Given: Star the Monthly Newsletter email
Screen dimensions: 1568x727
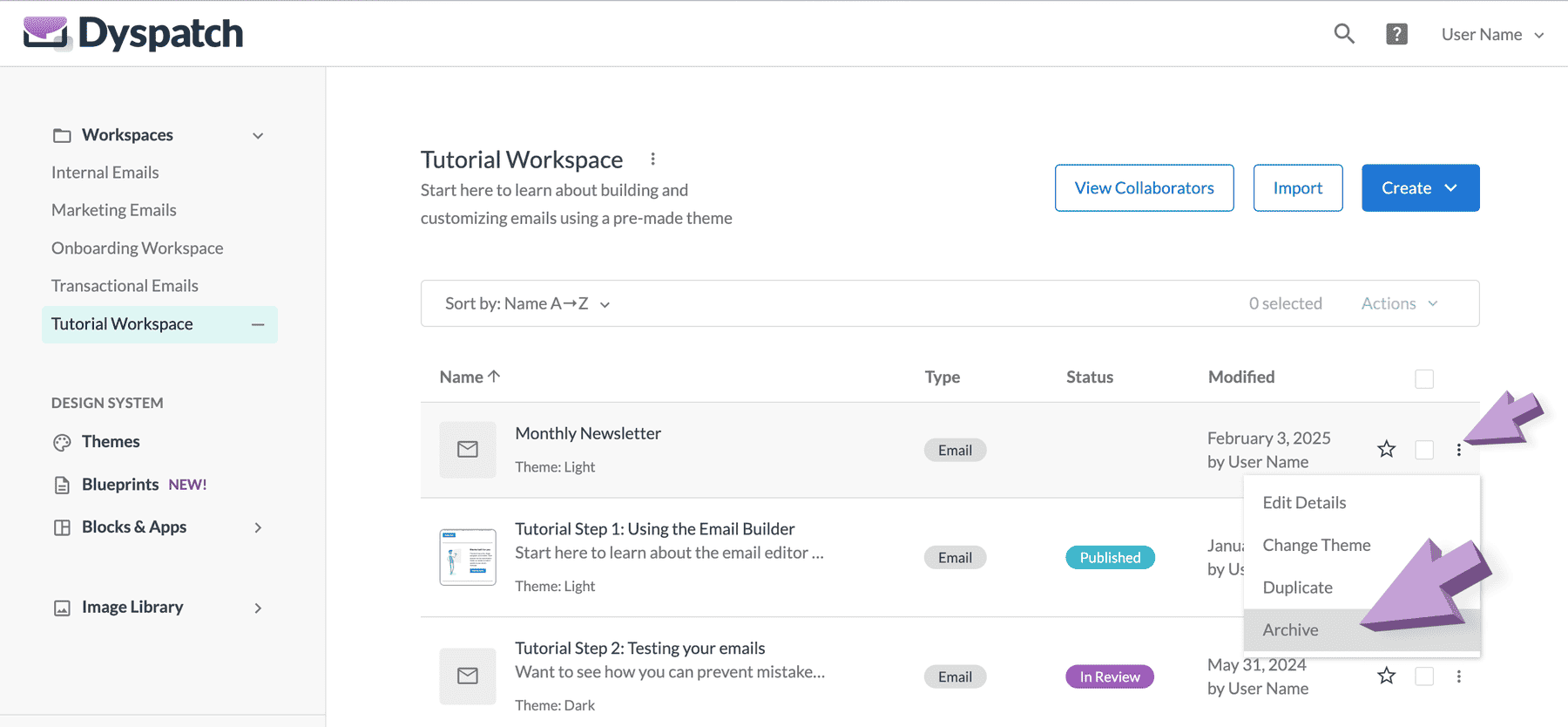Looking at the screenshot, I should coord(1387,449).
